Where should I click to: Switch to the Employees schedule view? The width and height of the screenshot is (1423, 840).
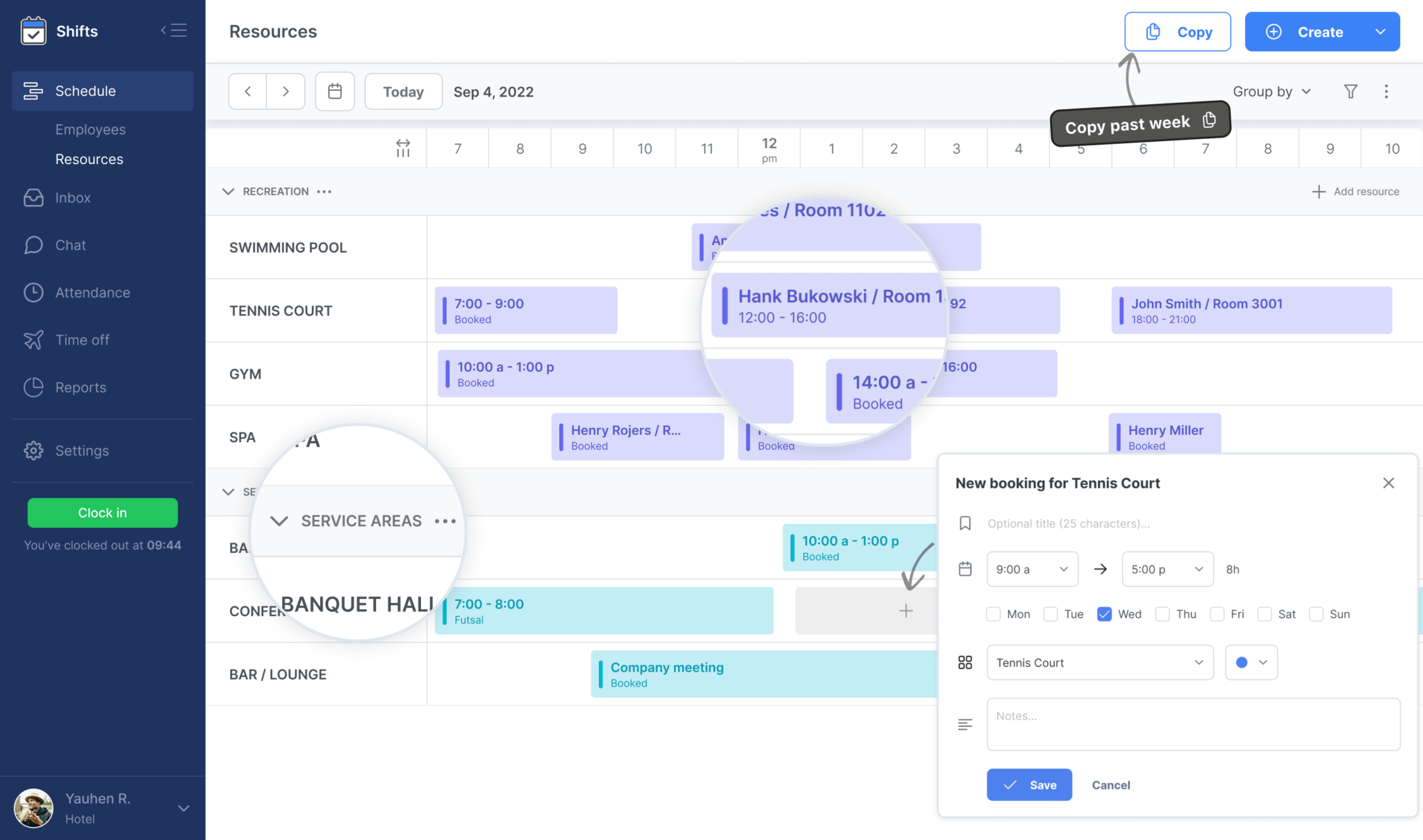[90, 129]
